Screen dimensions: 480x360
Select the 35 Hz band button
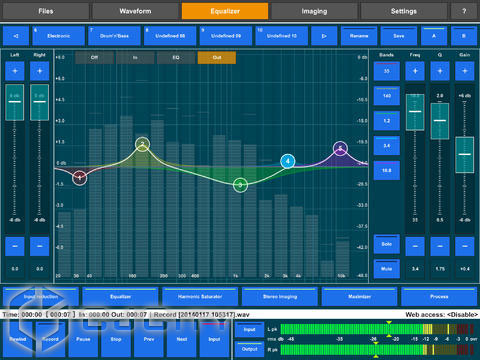coord(387,71)
